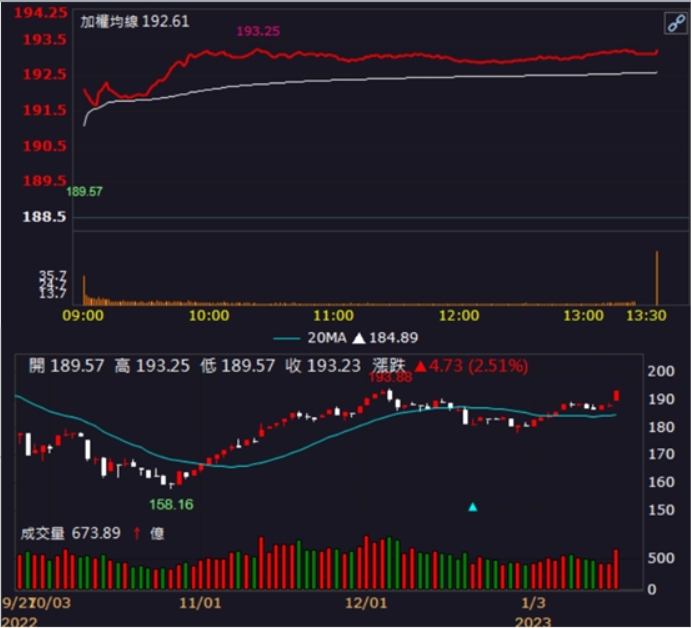This screenshot has height=628, width=691.
Task: Click the 13:30 closing time label
Action: click(646, 316)
